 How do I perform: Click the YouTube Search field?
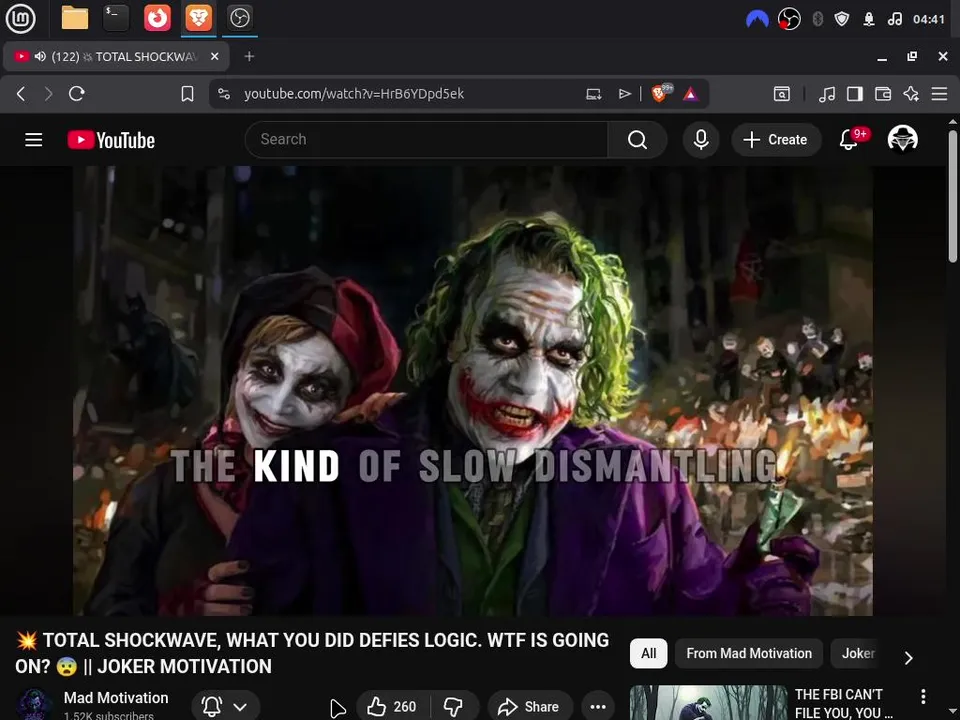click(427, 140)
